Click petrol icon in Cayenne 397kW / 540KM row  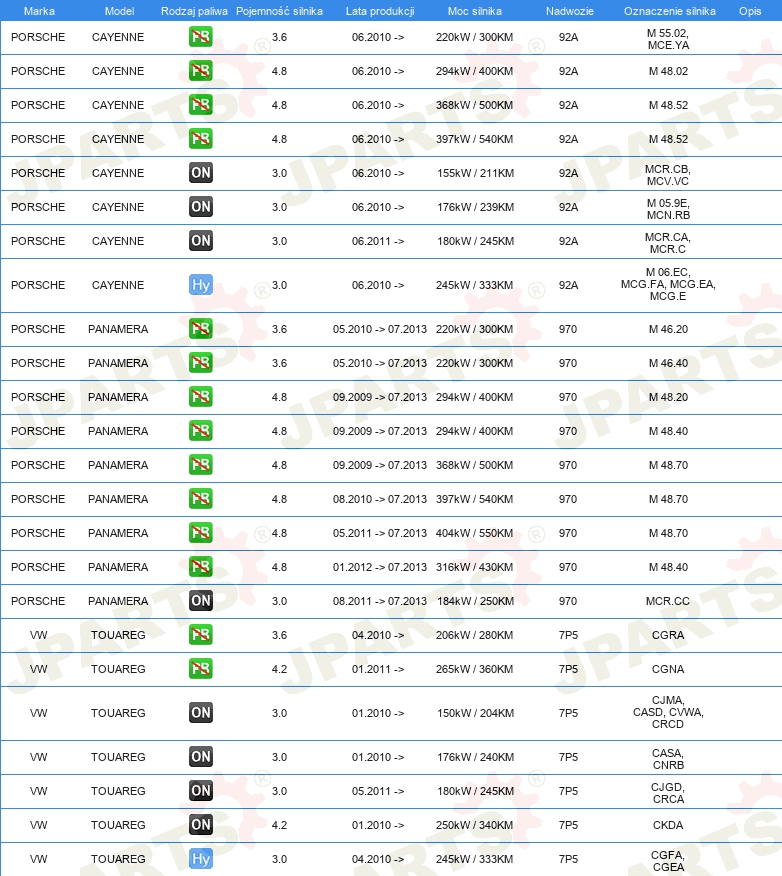pos(201,139)
